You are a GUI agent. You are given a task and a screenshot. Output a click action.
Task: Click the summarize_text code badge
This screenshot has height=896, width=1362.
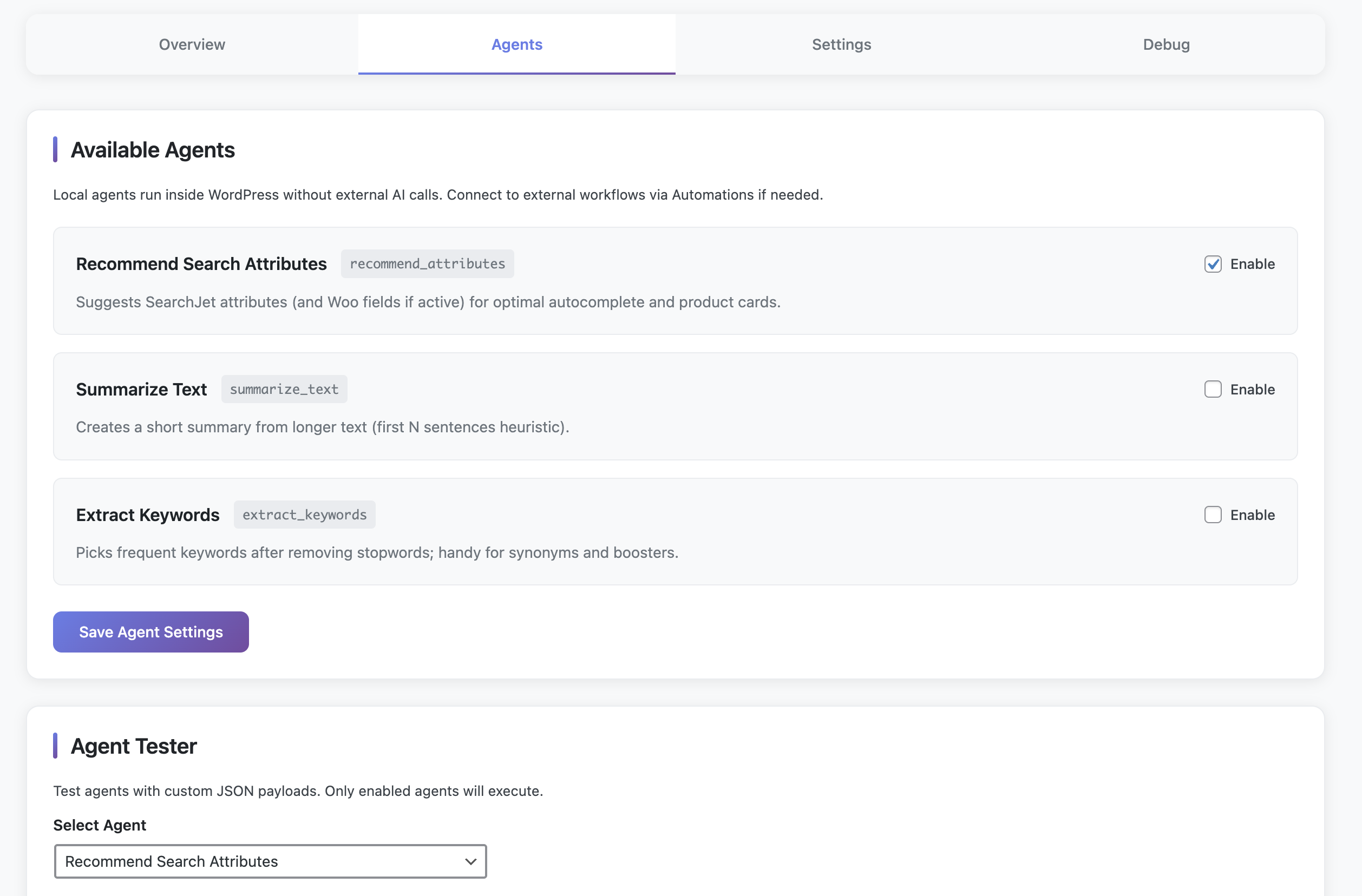pos(284,389)
